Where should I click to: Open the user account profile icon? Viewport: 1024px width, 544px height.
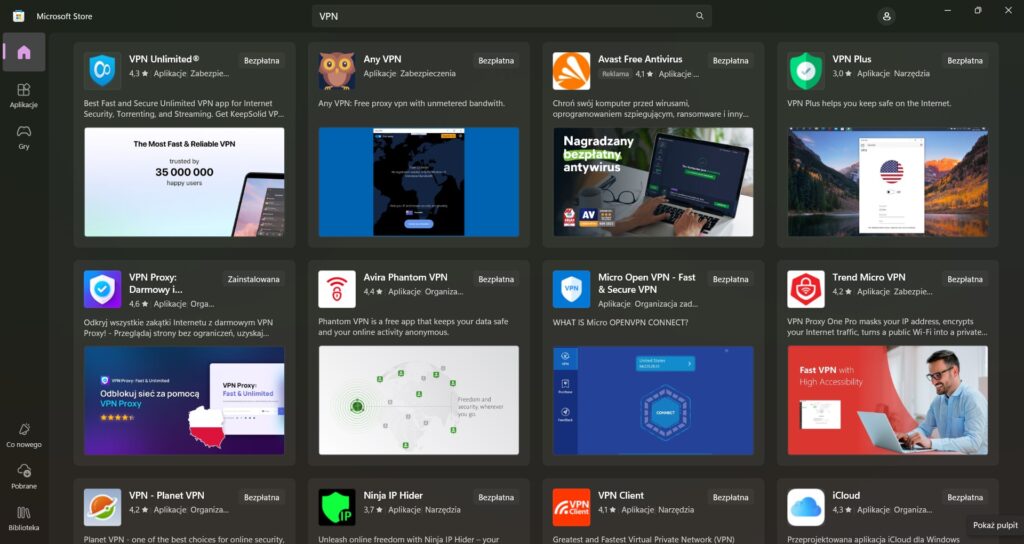886,16
